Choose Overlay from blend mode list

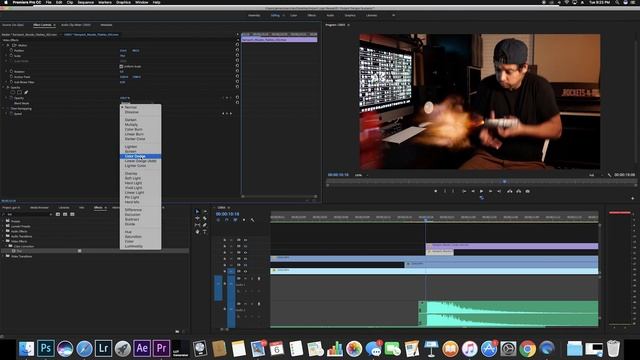[140, 173]
